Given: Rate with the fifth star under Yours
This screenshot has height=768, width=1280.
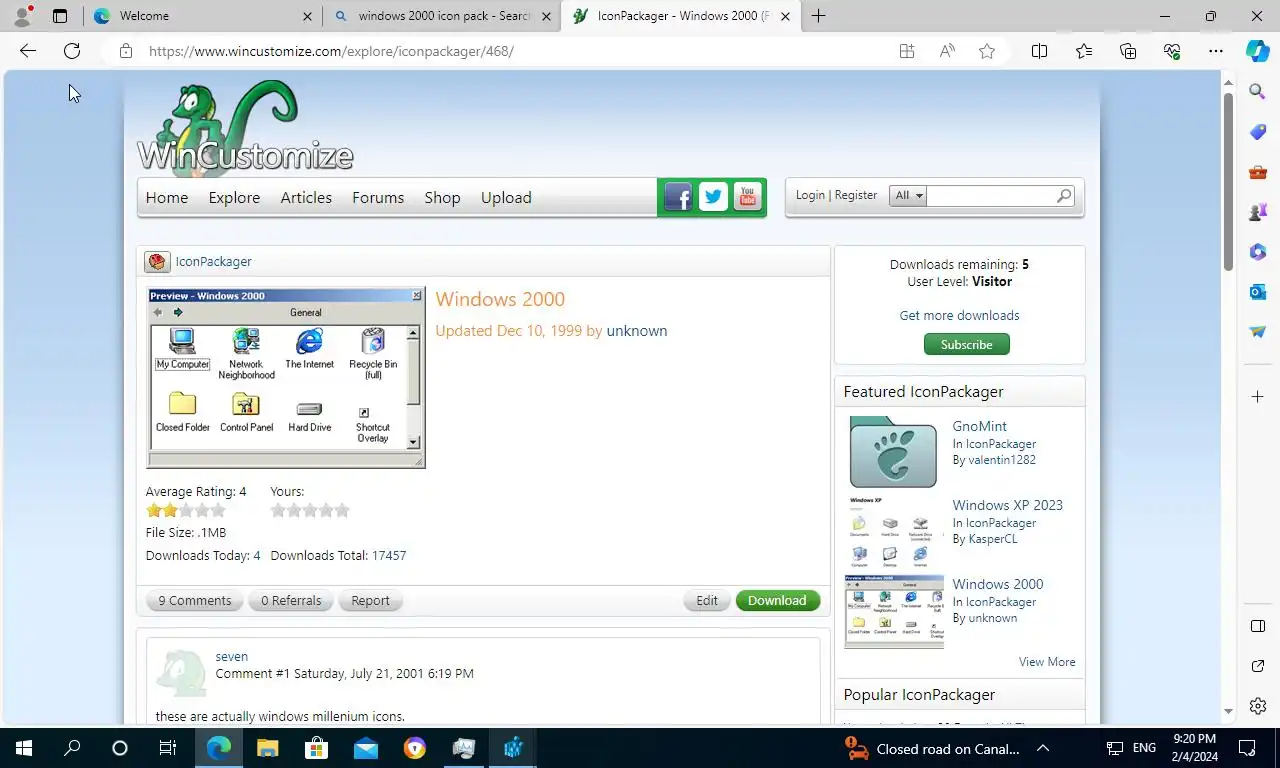Looking at the screenshot, I should (x=342, y=510).
